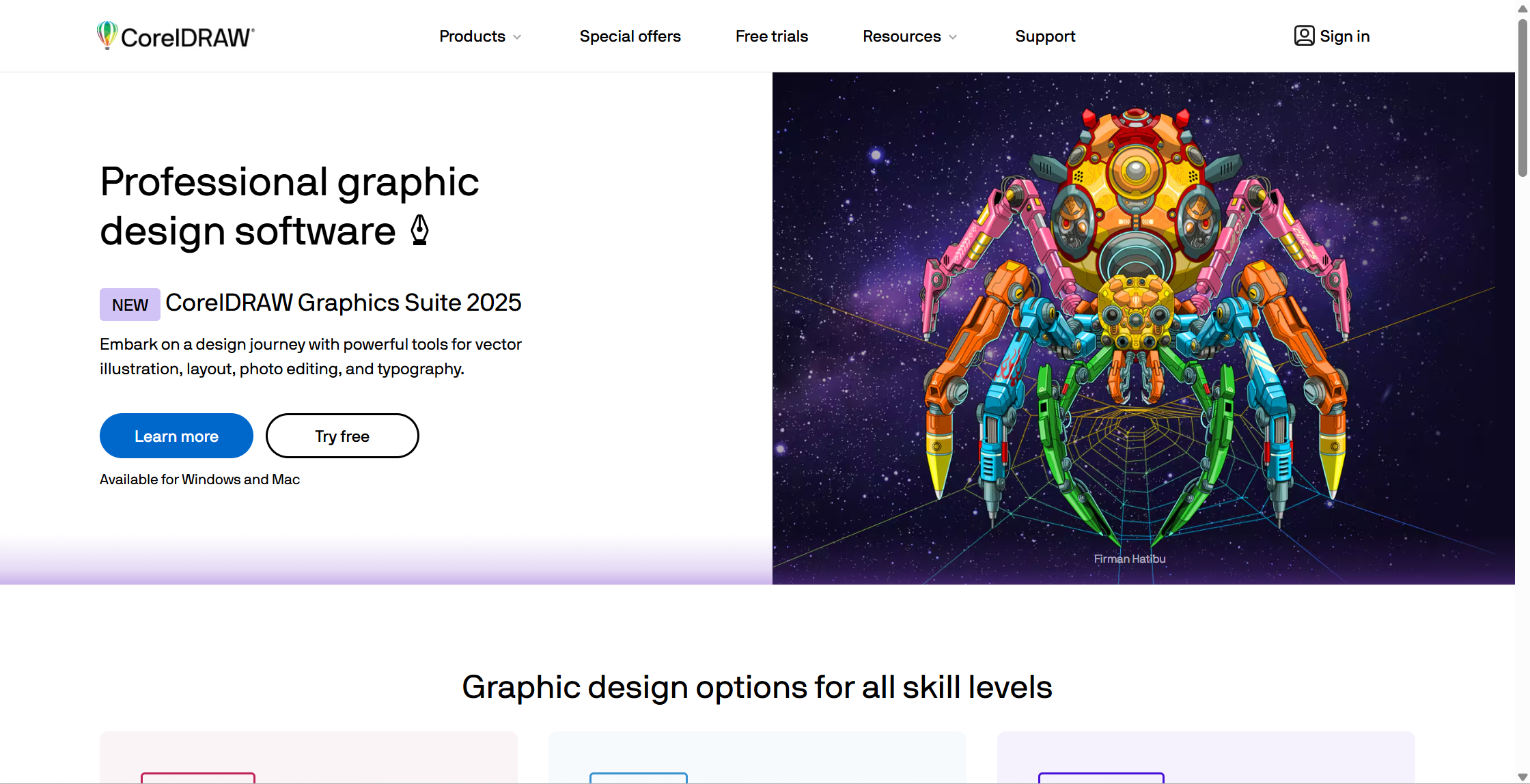Click the Firman Hatibu artist credit
1530x784 pixels.
click(1129, 559)
